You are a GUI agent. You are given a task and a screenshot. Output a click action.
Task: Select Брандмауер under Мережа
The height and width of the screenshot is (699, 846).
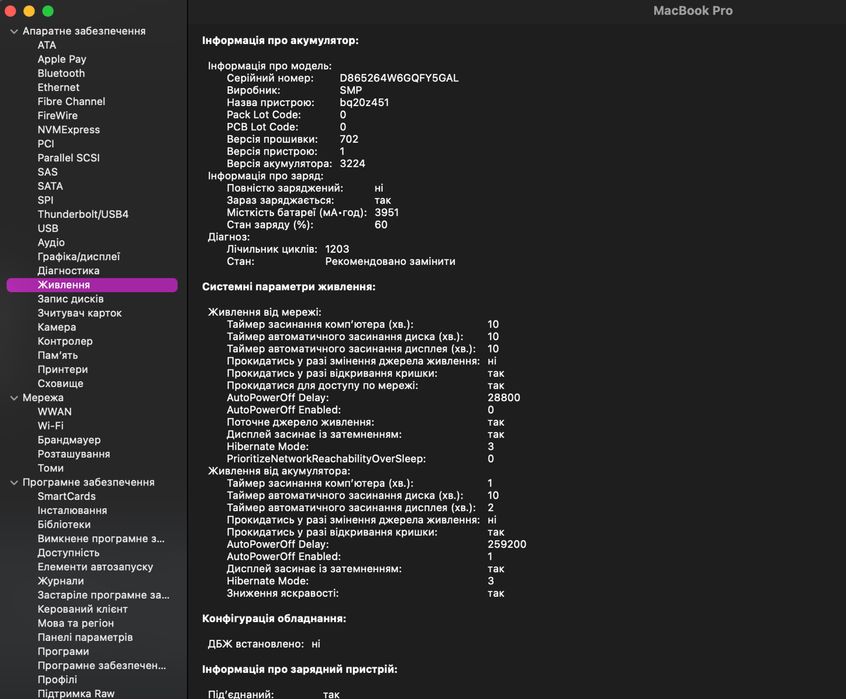pyautogui.click(x=69, y=440)
